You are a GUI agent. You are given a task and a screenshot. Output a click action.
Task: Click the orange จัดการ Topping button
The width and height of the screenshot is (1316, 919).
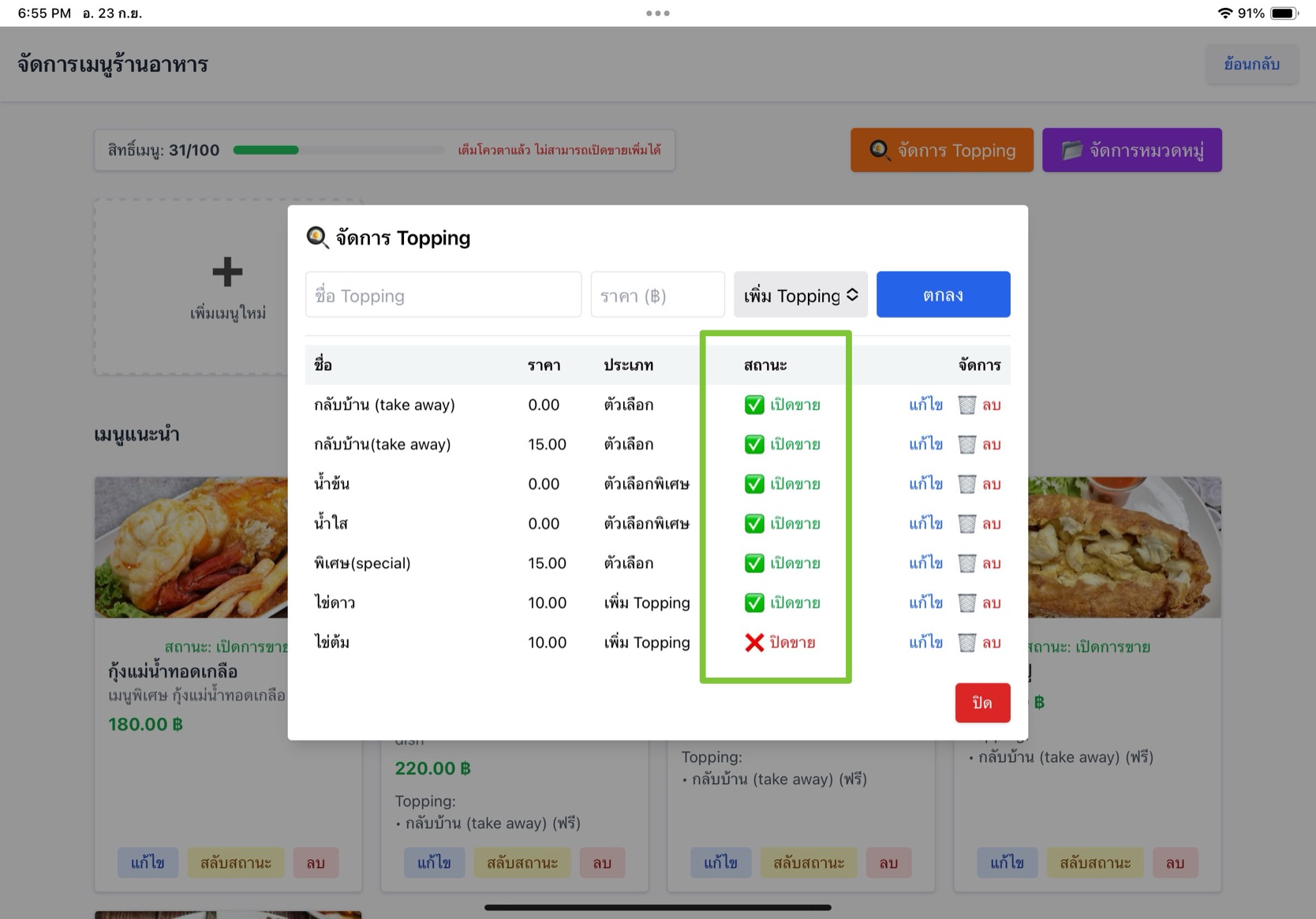[x=941, y=150]
